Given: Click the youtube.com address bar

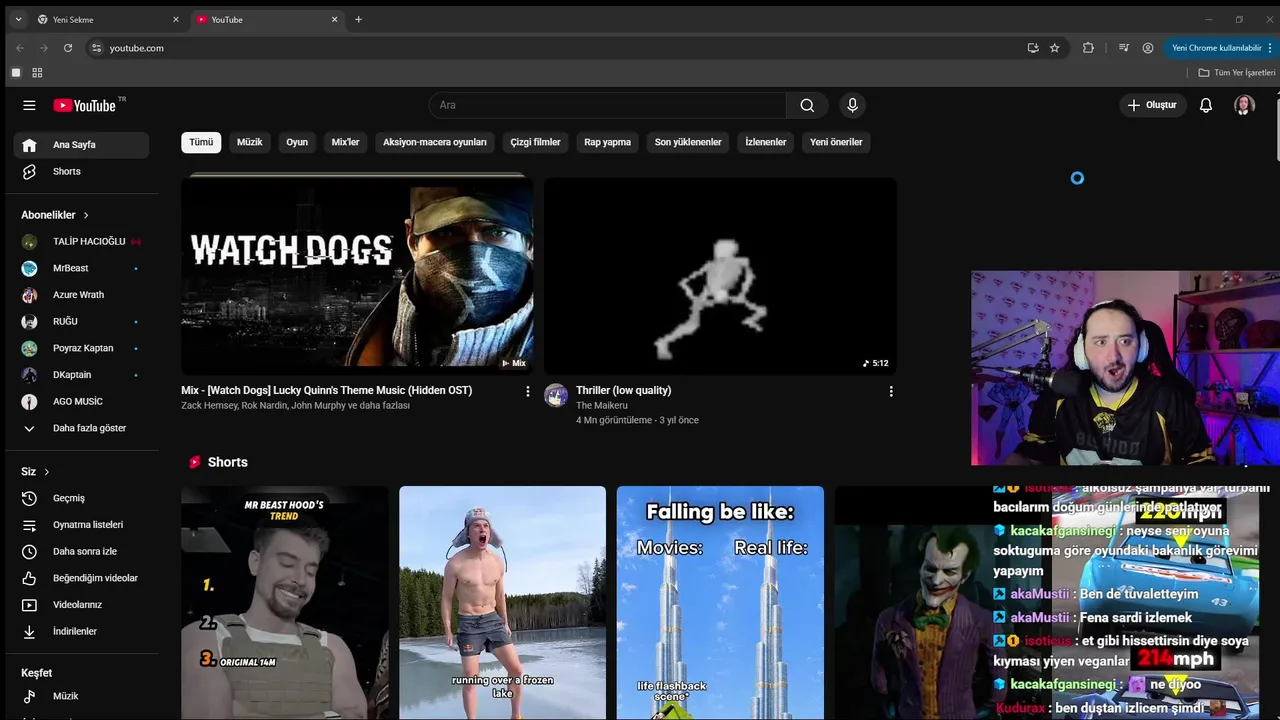Looking at the screenshot, I should click(x=560, y=48).
